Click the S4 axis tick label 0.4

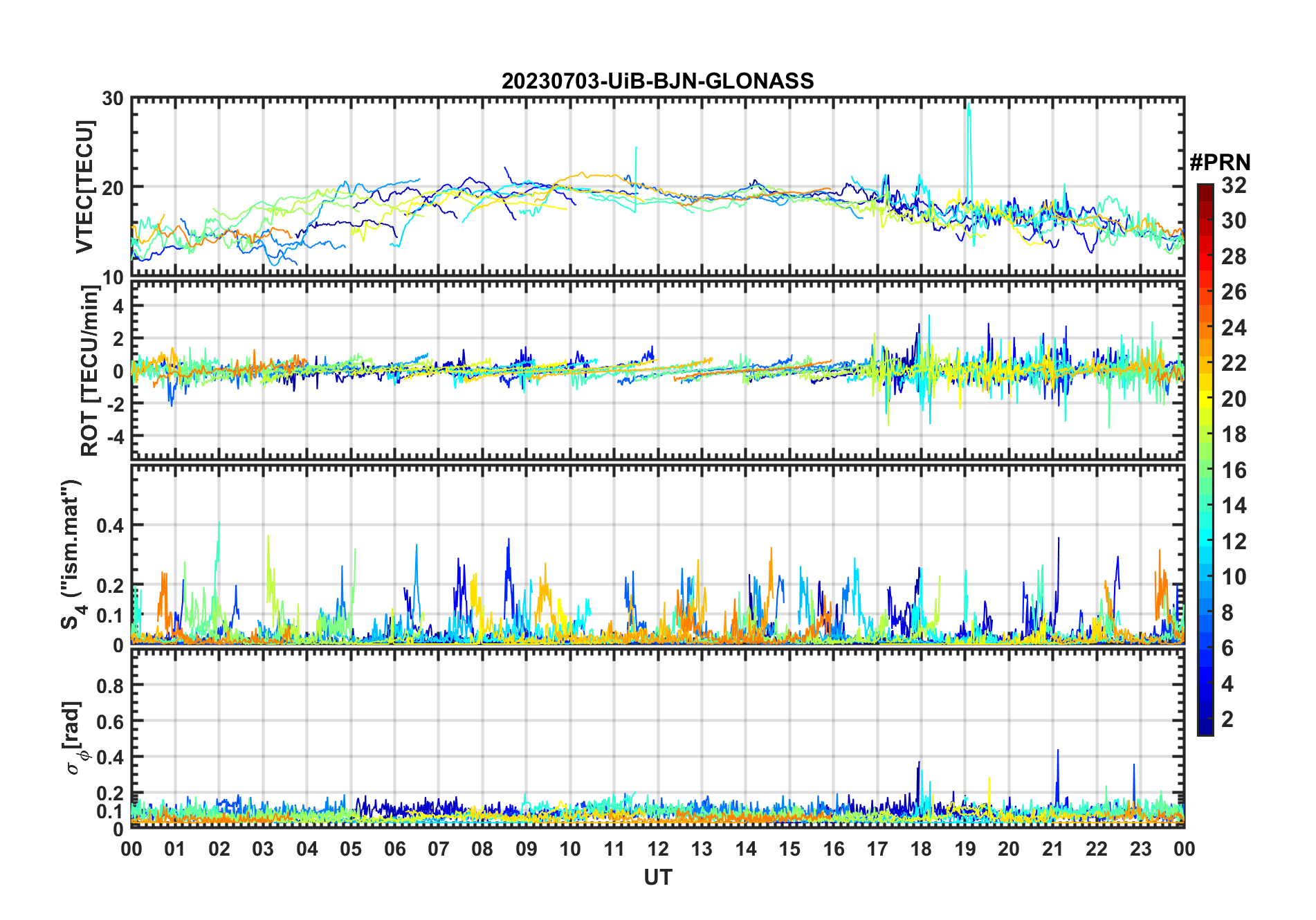coord(110,526)
